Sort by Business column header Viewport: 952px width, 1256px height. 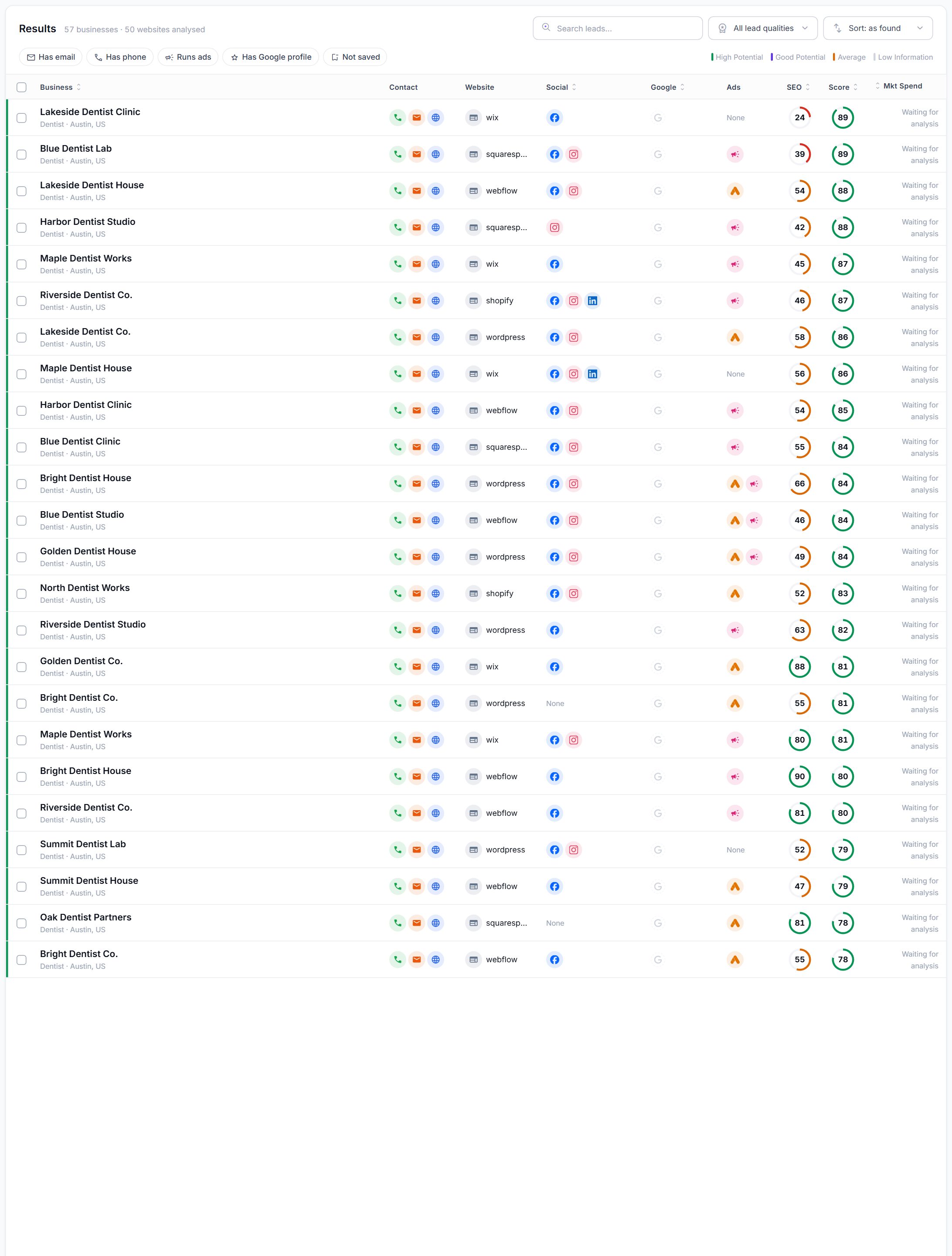pos(60,88)
